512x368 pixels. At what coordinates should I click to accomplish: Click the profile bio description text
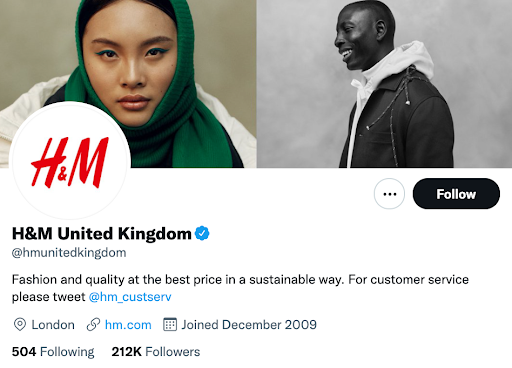(x=240, y=288)
